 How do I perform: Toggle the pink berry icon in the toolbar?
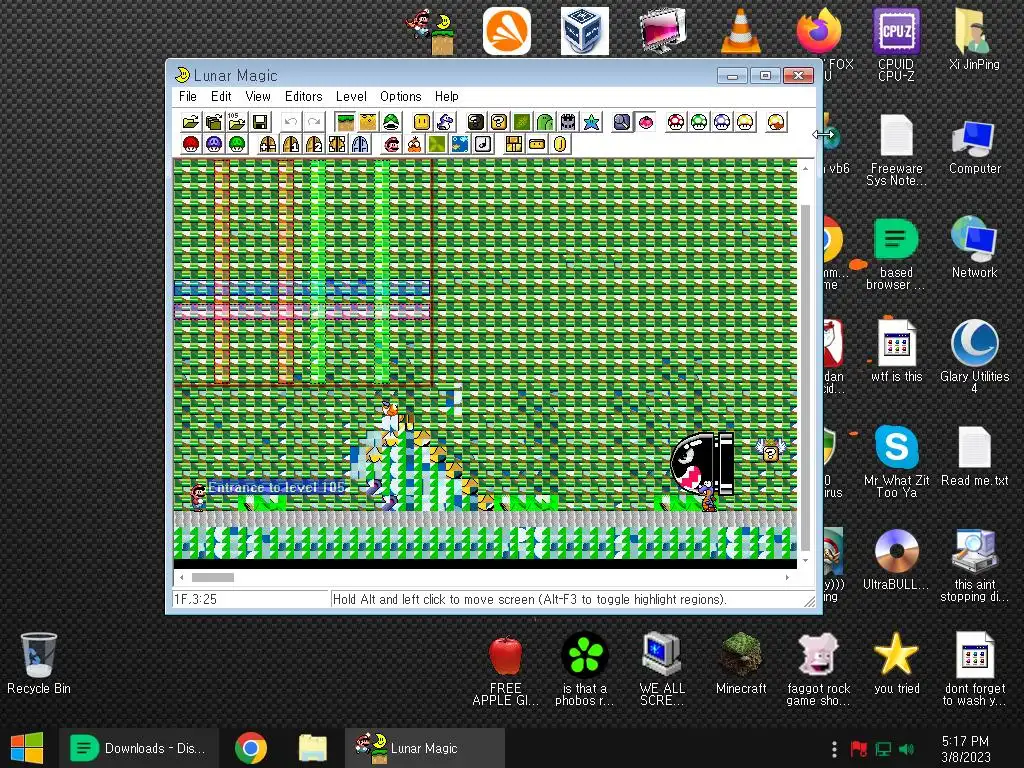coord(646,122)
